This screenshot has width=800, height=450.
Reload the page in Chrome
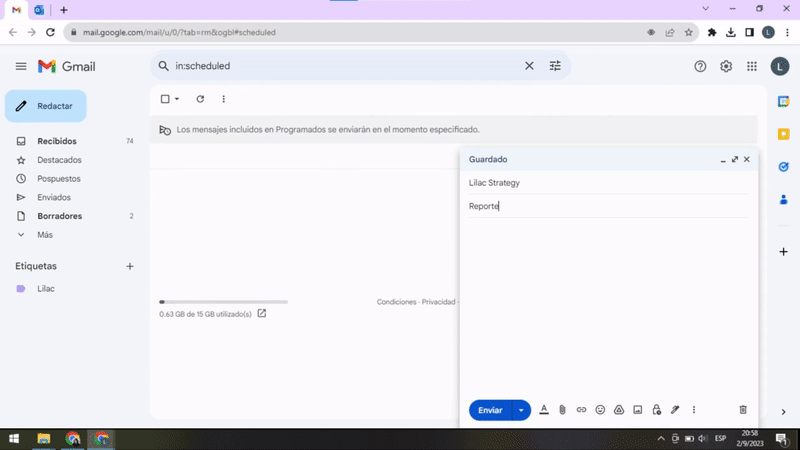(x=50, y=32)
